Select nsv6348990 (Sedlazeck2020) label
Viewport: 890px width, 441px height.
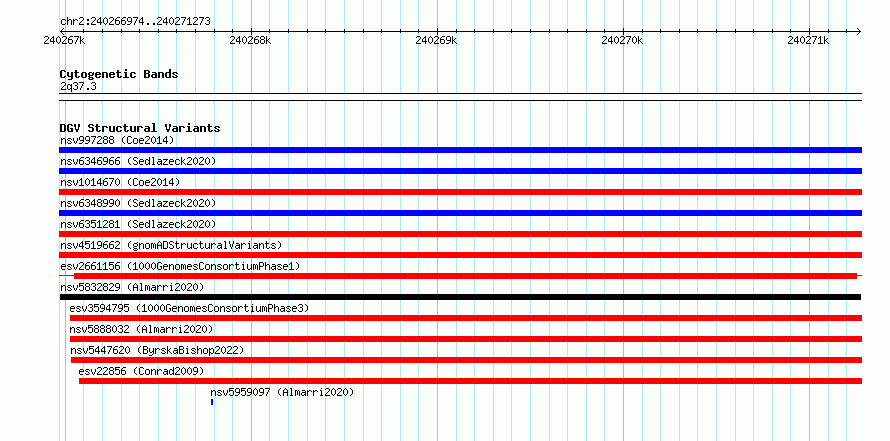[138, 203]
